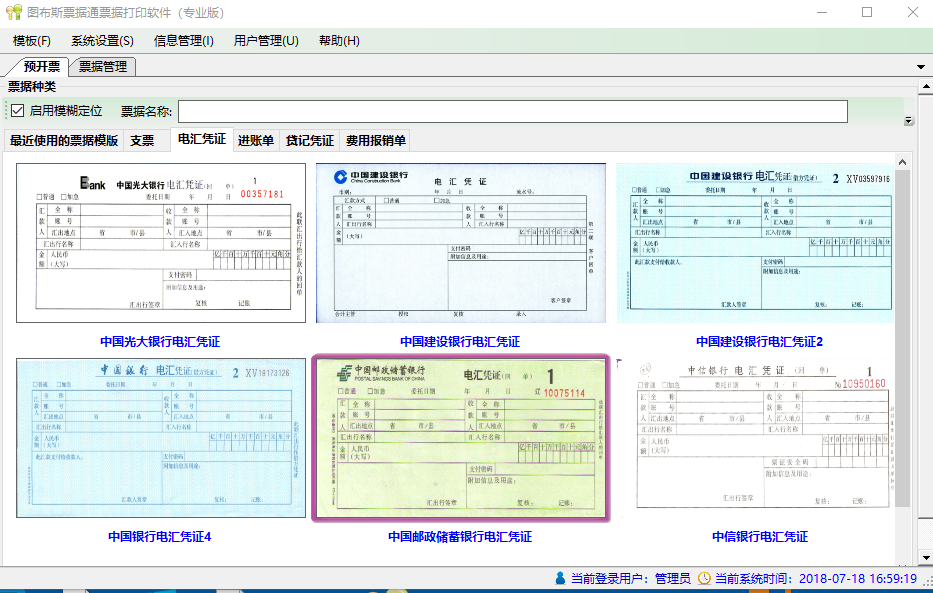Image resolution: width=933 pixels, height=593 pixels.
Task: Click the 中国建设银行电汇凭证2 link
Action: tap(759, 342)
